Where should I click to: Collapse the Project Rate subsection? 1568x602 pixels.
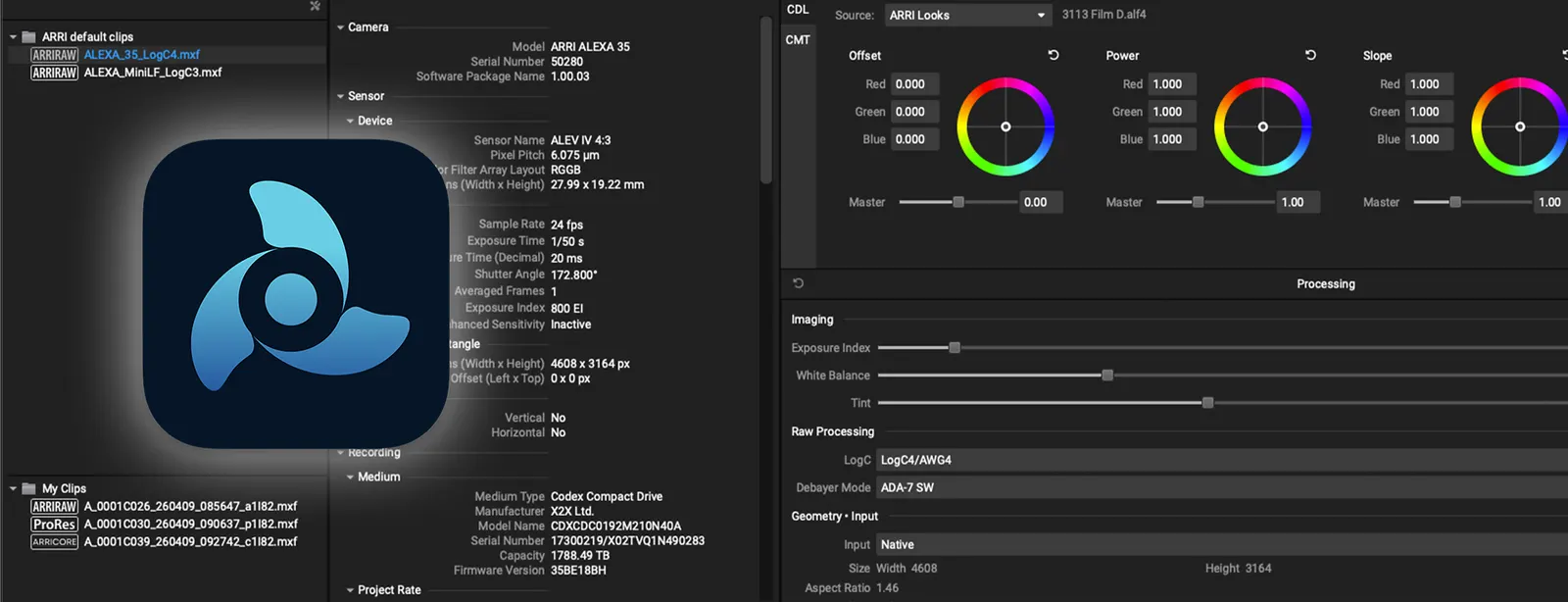click(x=350, y=590)
